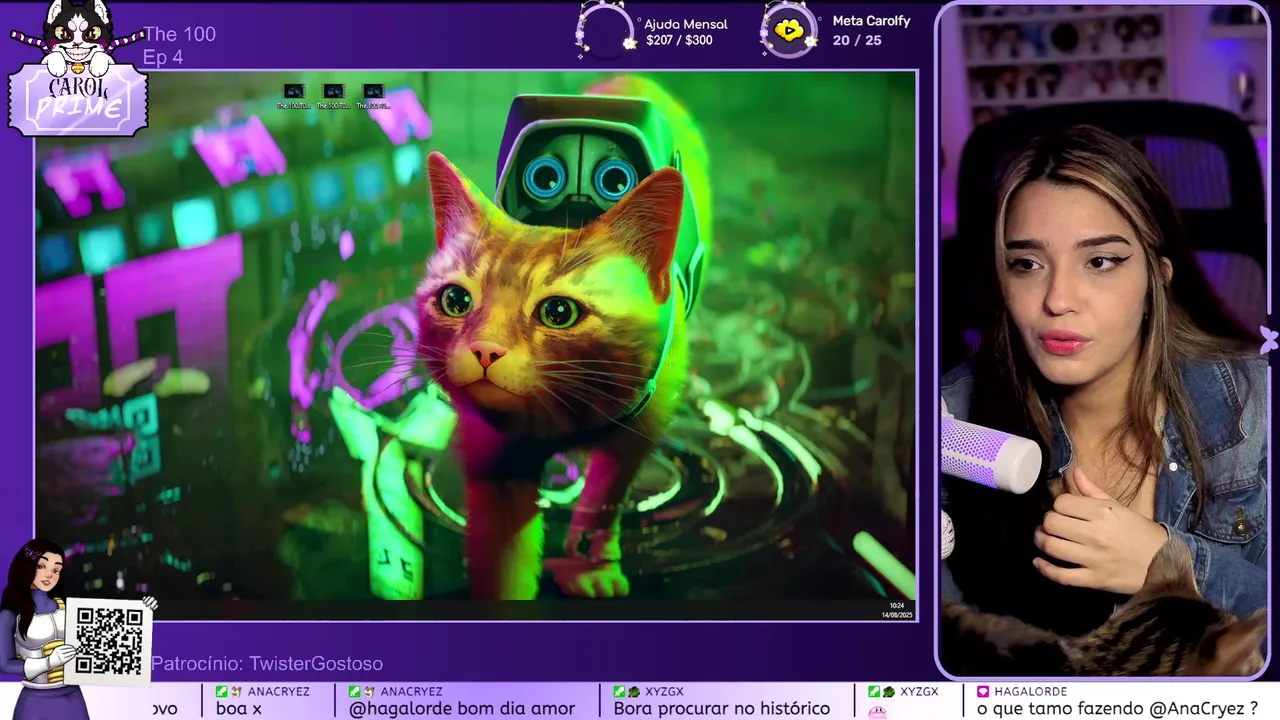Click the XYZGX username above the emote message
The image size is (1280, 720).
coord(919,691)
